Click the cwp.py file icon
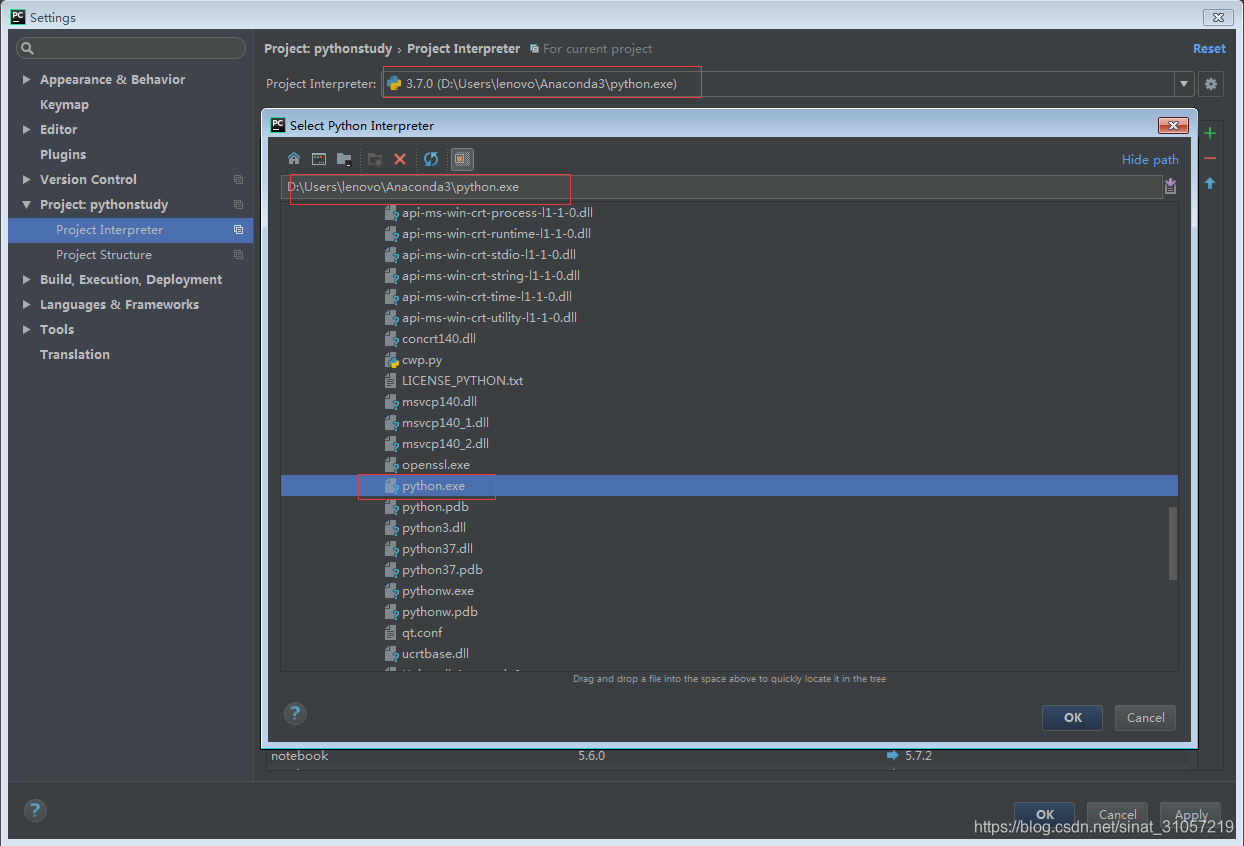This screenshot has height=846, width=1244. pyautogui.click(x=392, y=359)
